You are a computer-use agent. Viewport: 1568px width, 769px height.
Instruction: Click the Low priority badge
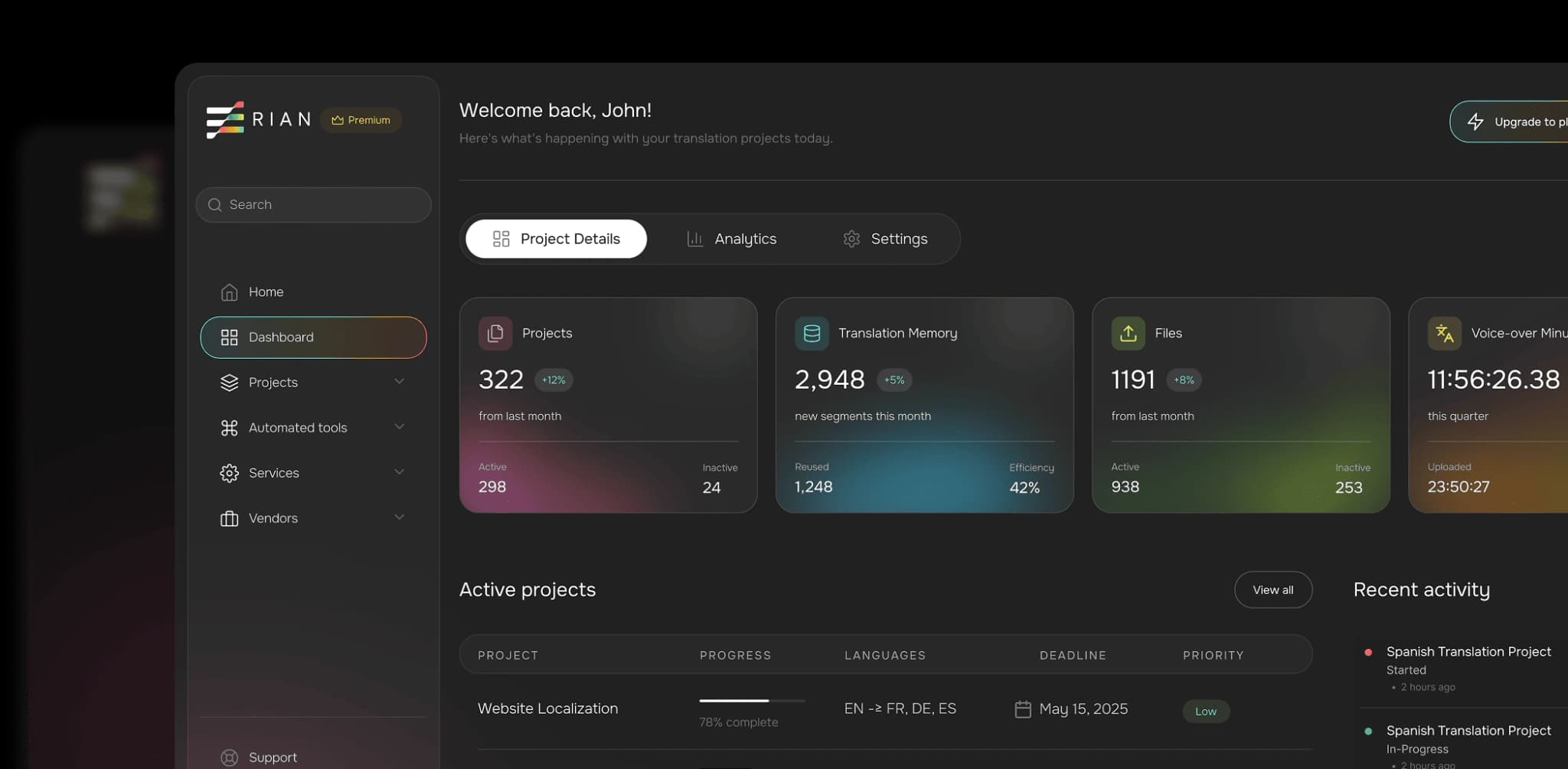tap(1206, 711)
